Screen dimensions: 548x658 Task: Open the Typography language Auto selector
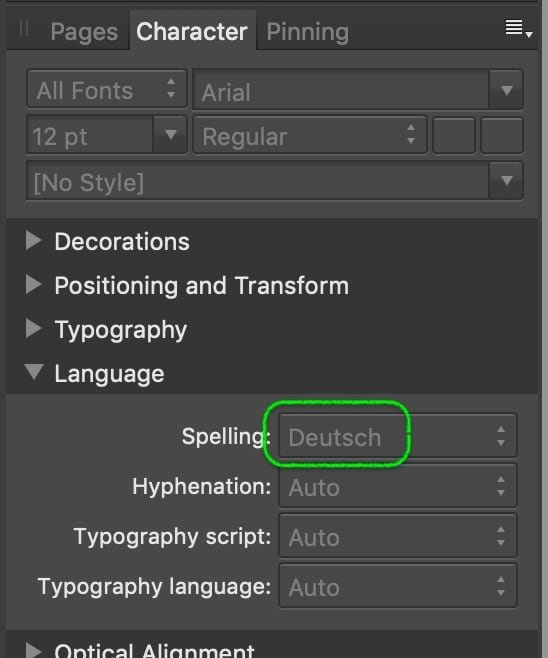coord(398,586)
